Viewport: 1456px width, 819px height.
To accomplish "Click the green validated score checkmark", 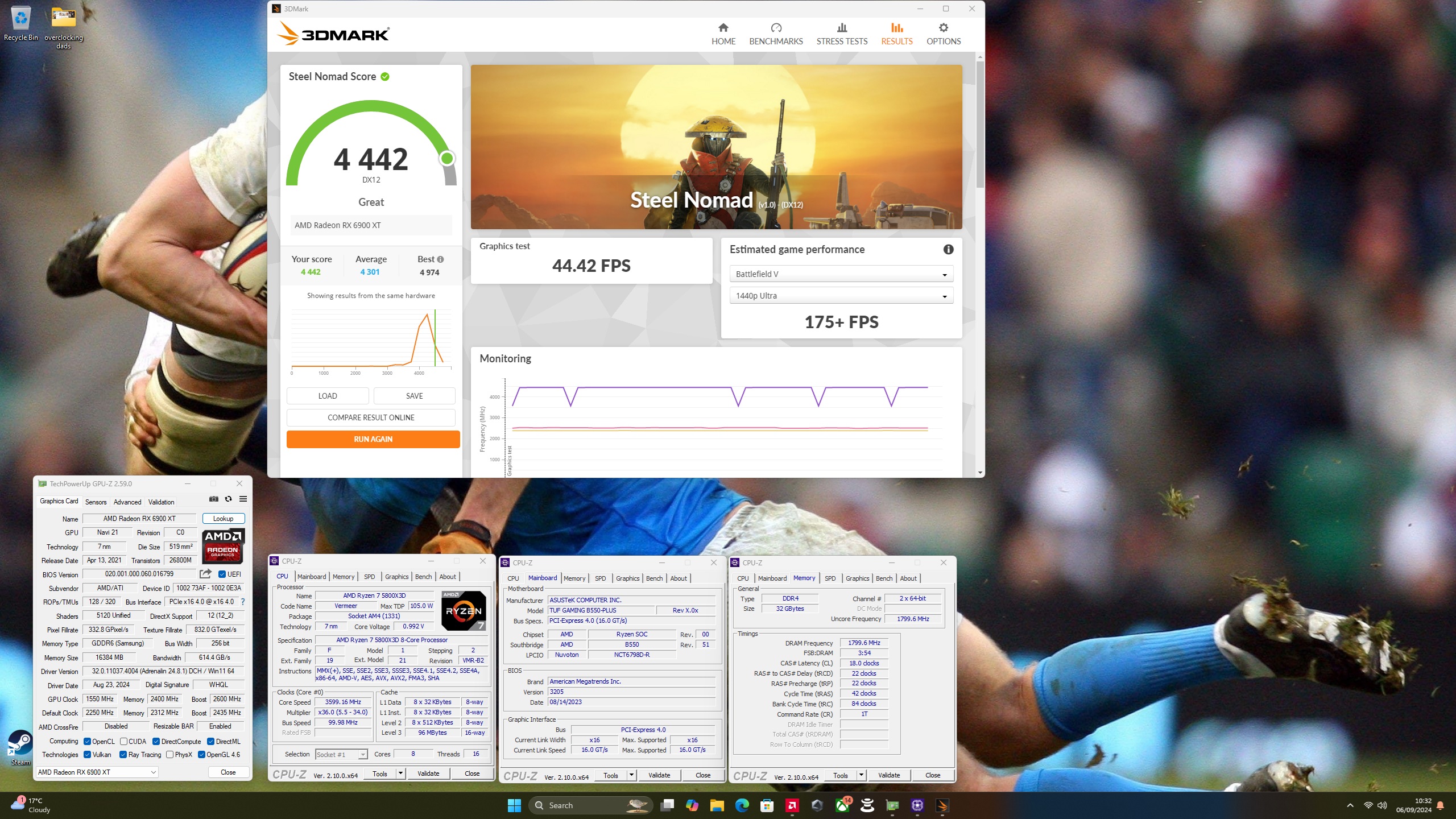I will click(385, 76).
